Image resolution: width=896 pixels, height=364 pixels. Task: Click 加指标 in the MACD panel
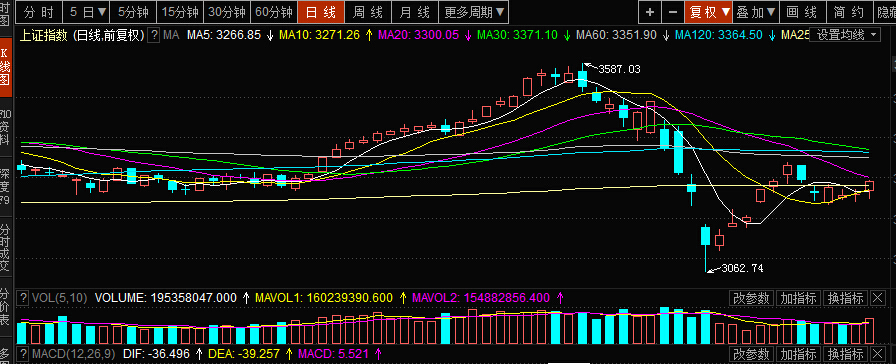(799, 354)
